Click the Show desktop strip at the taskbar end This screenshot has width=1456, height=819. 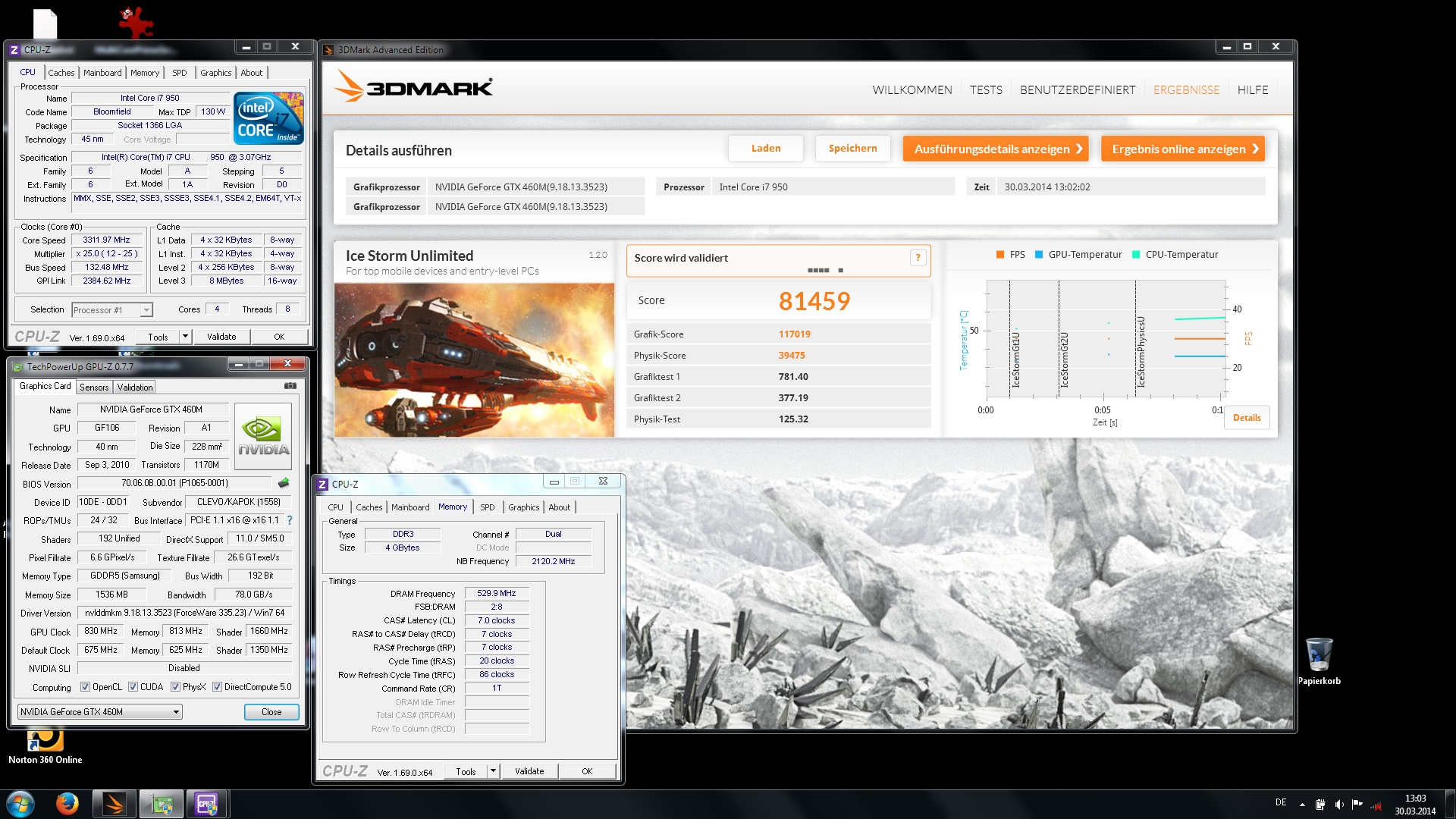[1451, 804]
